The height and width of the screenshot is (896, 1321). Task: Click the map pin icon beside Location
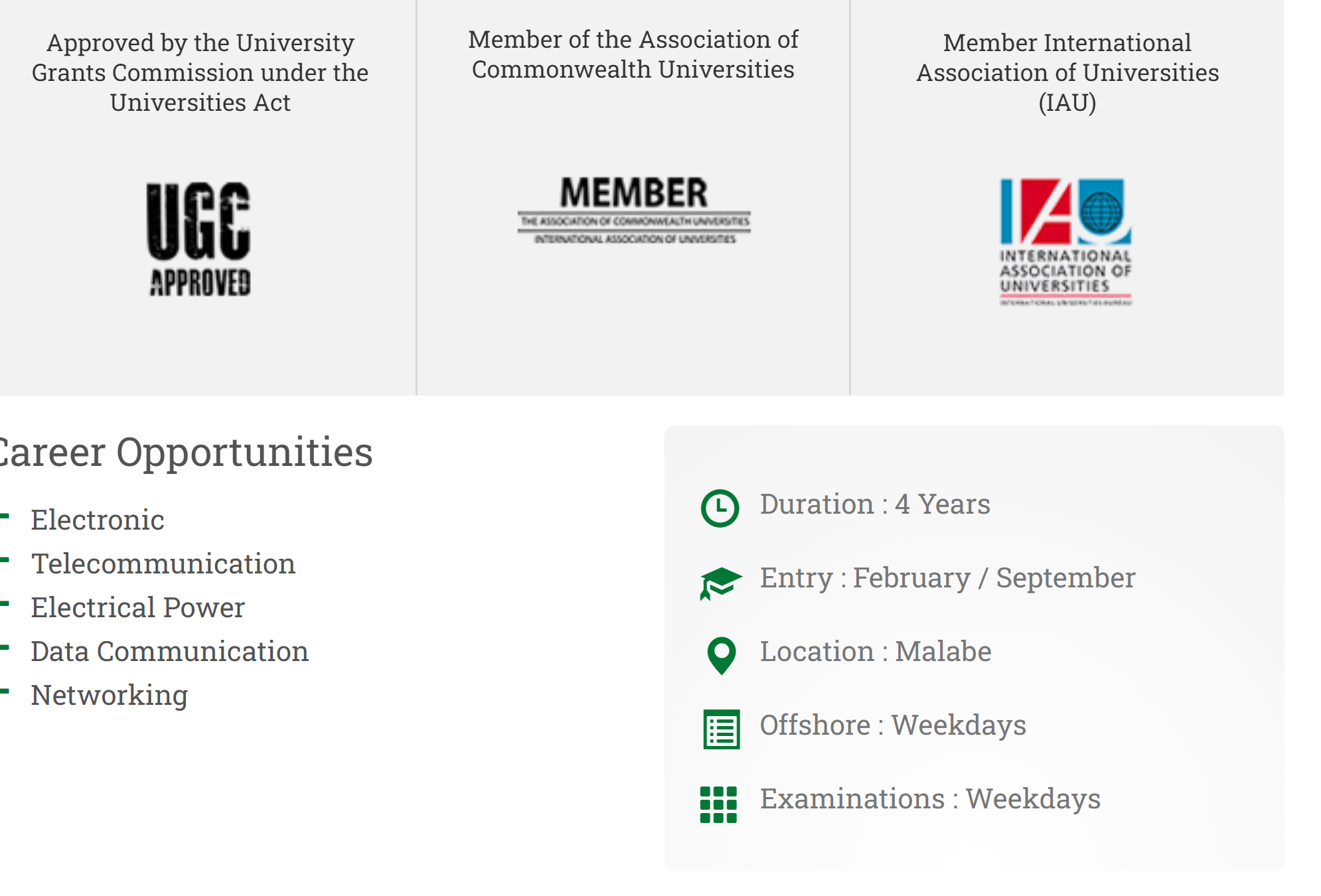pos(722,656)
